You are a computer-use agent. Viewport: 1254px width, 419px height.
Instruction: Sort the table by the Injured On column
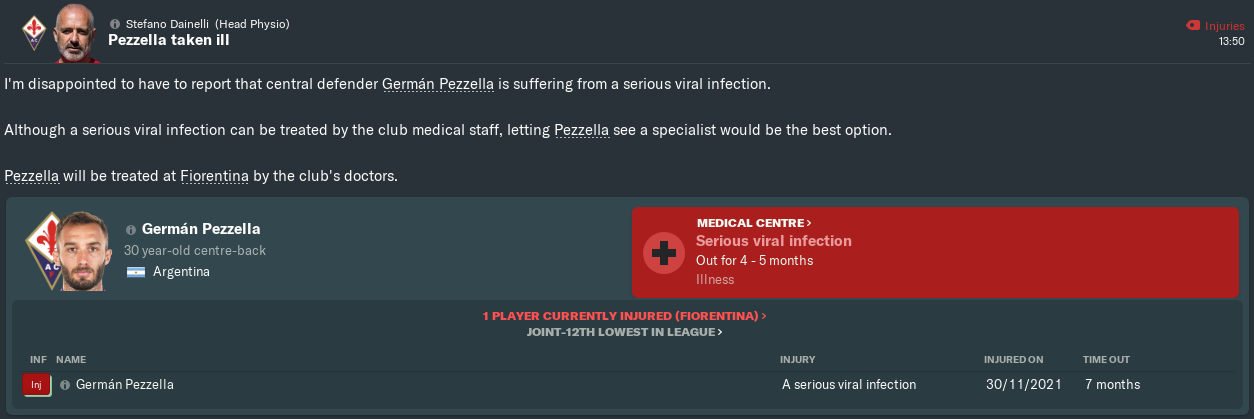click(1013, 358)
